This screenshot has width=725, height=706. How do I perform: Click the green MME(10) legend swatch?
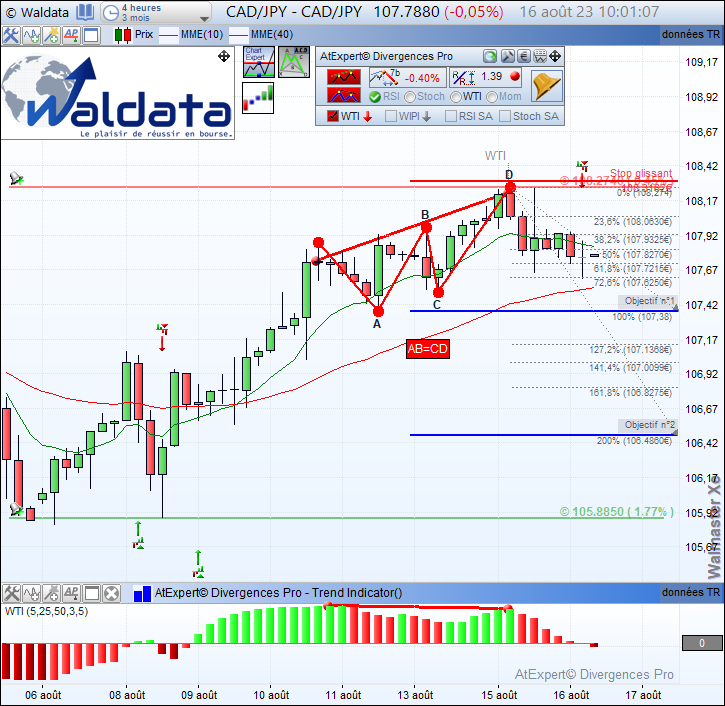click(x=168, y=35)
